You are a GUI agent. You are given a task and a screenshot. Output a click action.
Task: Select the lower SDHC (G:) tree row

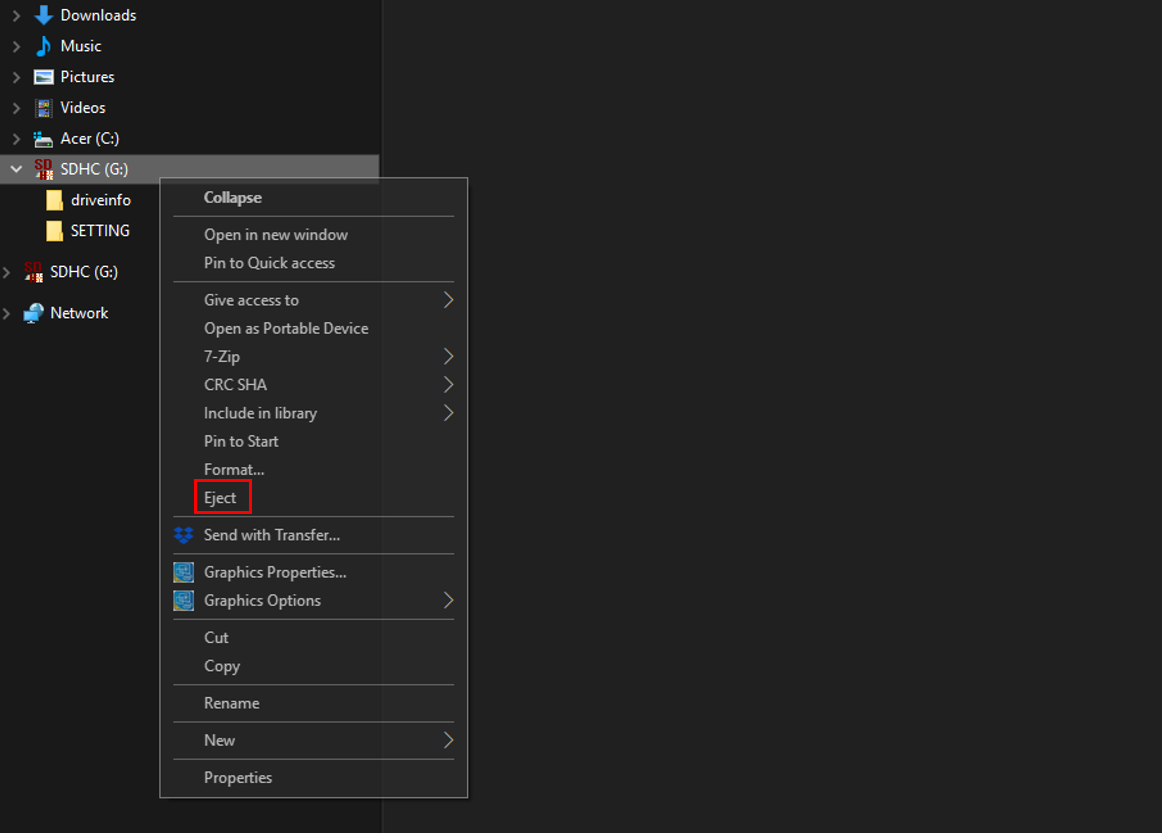pos(84,272)
